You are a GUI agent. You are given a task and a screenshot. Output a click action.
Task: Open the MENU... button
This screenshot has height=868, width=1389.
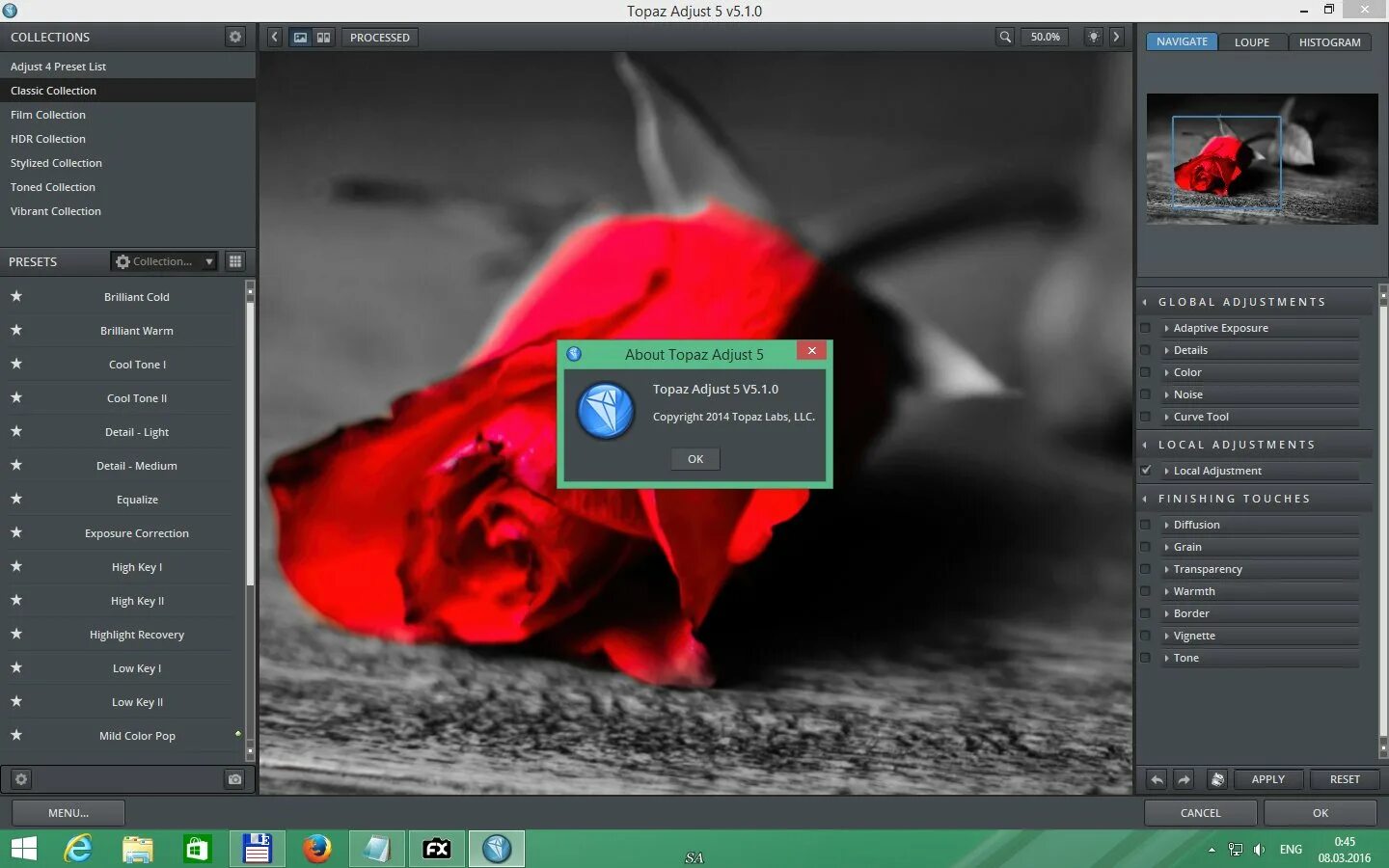68,813
